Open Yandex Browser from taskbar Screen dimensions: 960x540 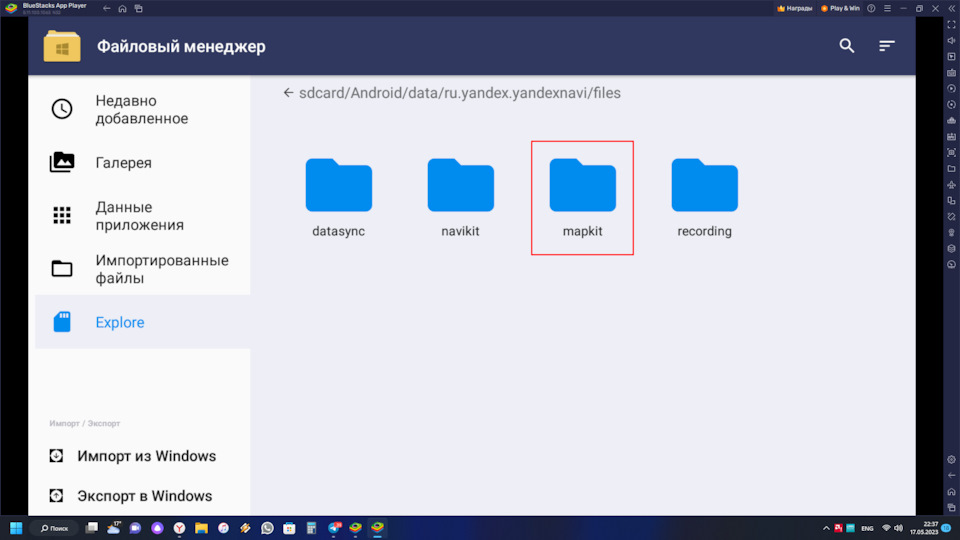(179, 528)
